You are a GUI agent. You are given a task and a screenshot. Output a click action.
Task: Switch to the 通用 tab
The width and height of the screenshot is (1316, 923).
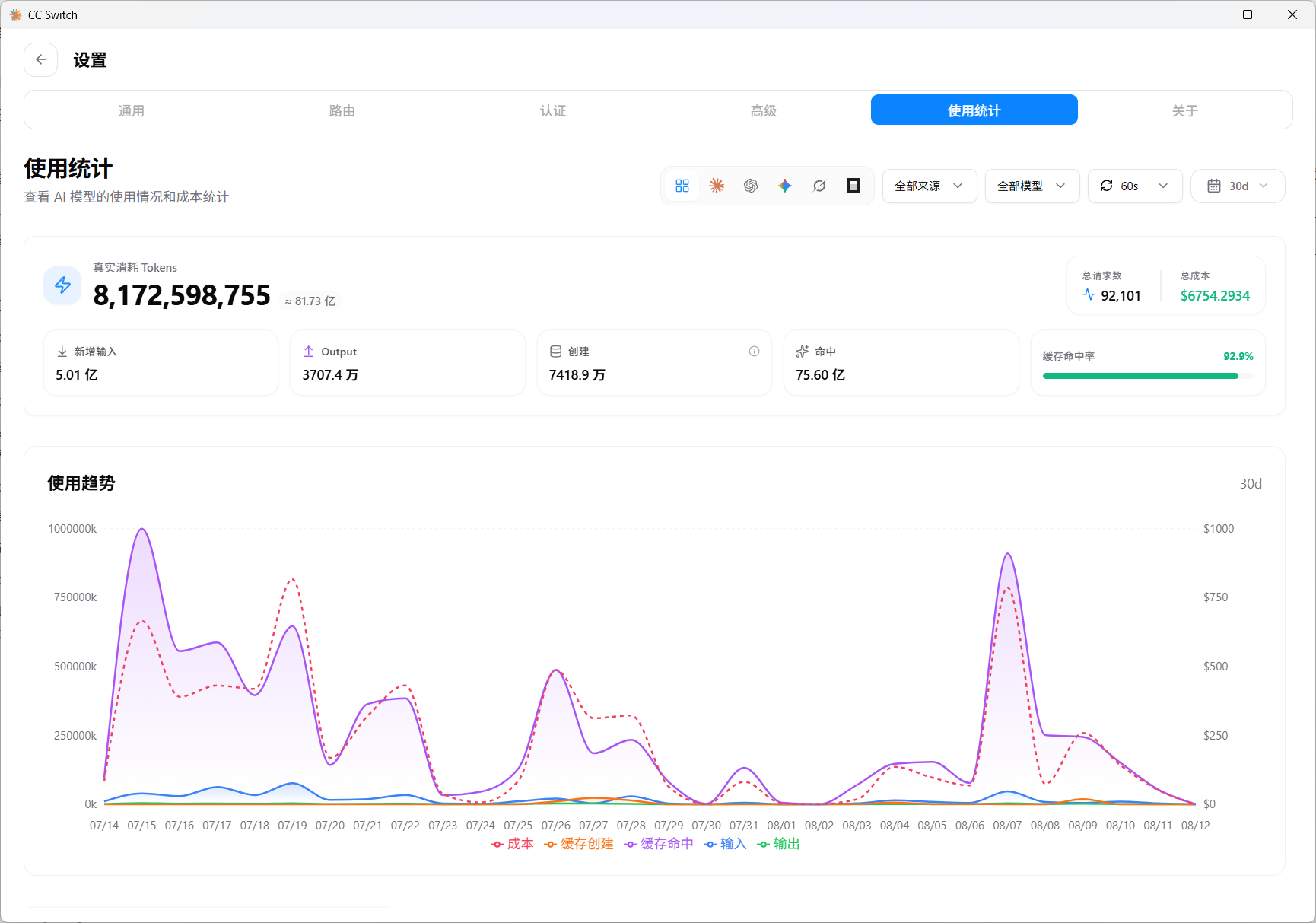tap(131, 110)
